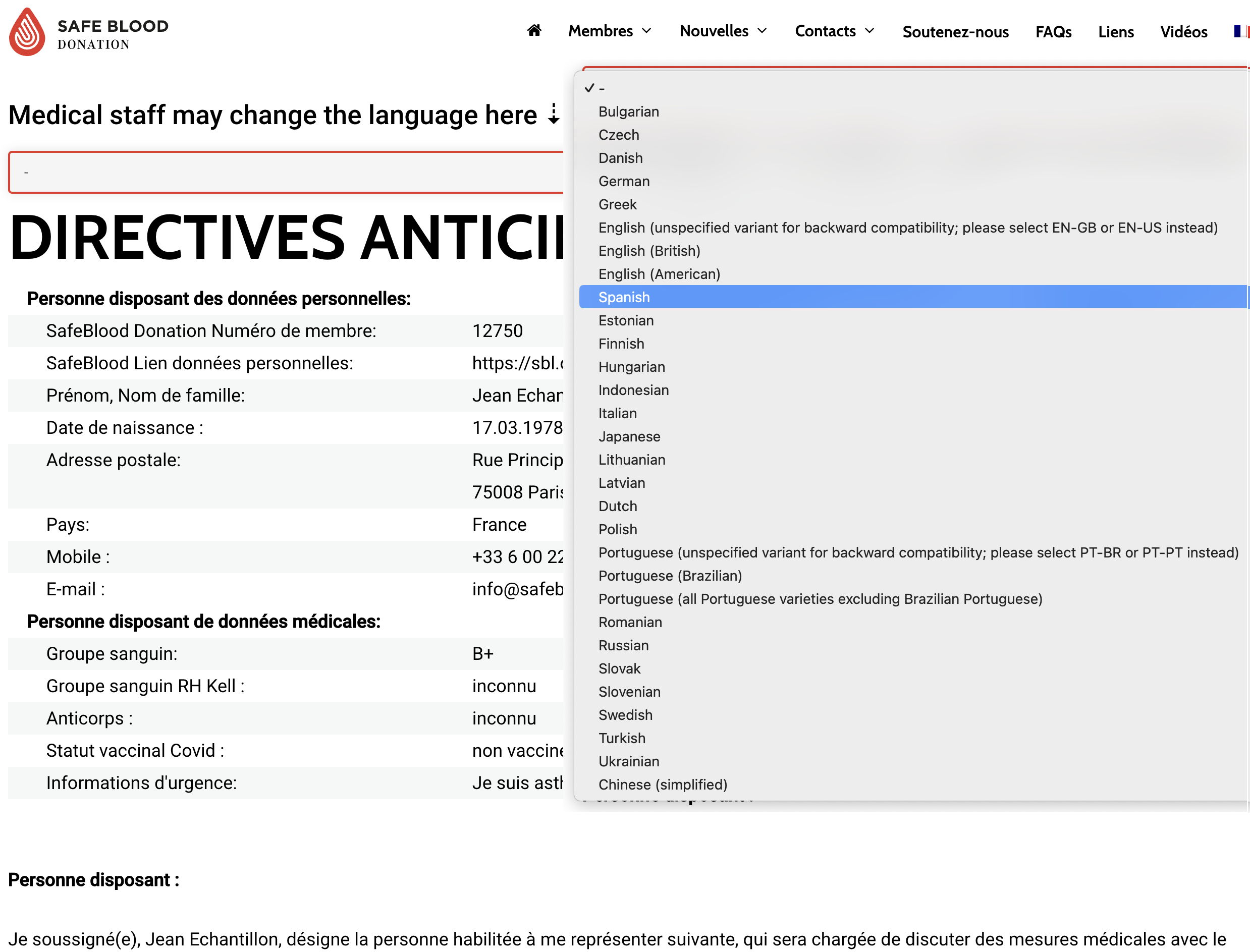1250x952 pixels.
Task: Click the home icon in navigation
Action: point(533,31)
